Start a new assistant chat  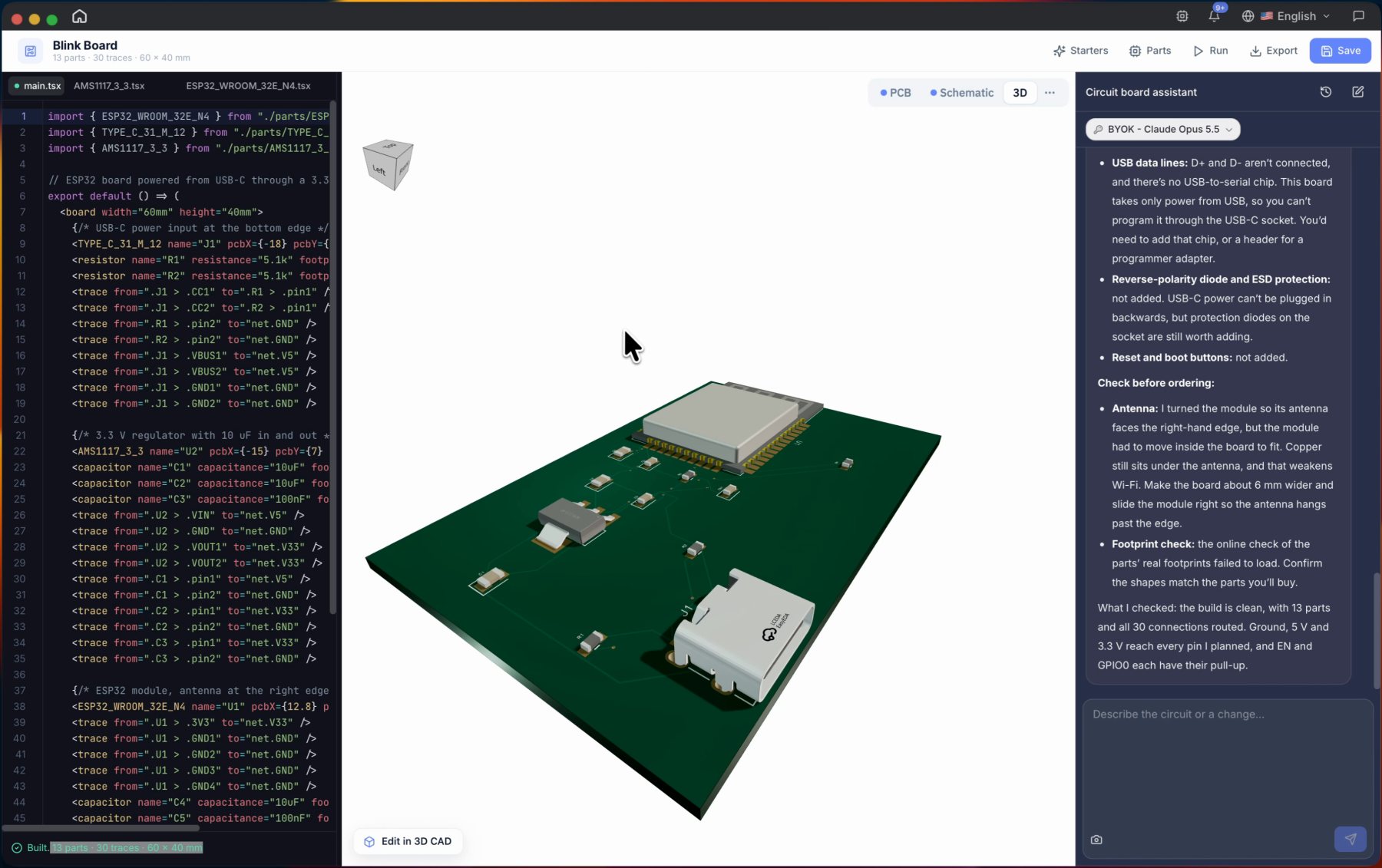pos(1357,92)
